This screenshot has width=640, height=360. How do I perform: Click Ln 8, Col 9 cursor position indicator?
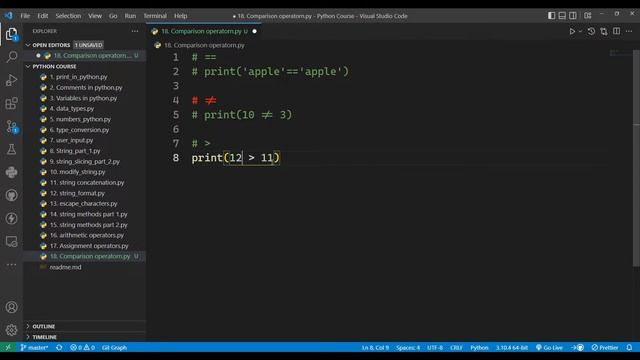[x=375, y=347]
